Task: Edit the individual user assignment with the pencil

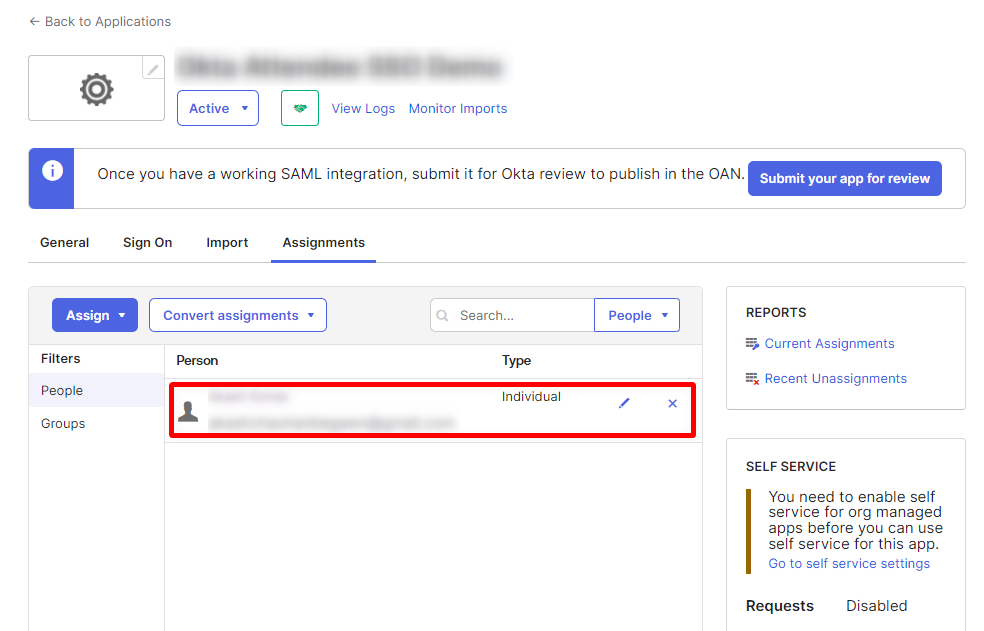Action: [624, 403]
